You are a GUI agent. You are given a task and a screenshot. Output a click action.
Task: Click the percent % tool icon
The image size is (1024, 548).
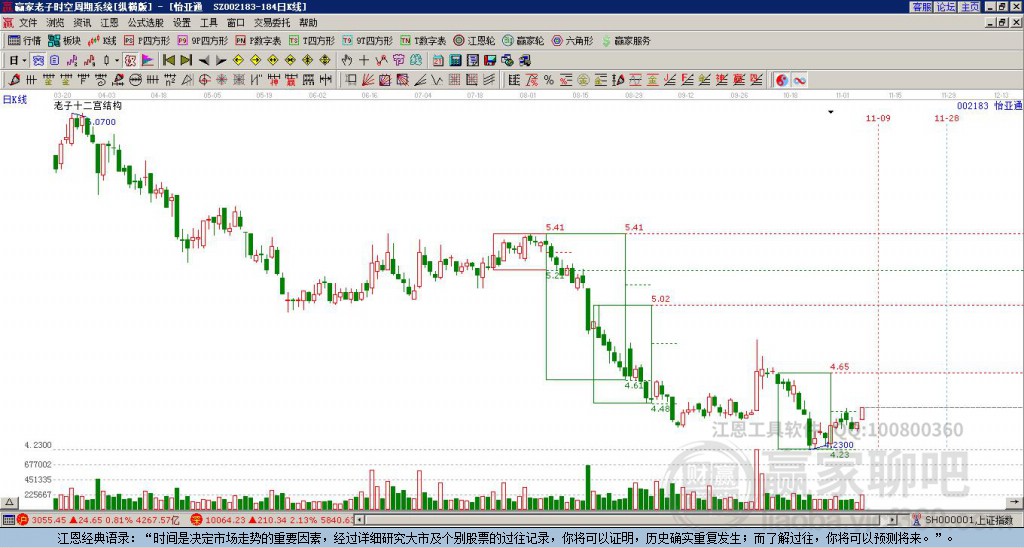pos(549,80)
